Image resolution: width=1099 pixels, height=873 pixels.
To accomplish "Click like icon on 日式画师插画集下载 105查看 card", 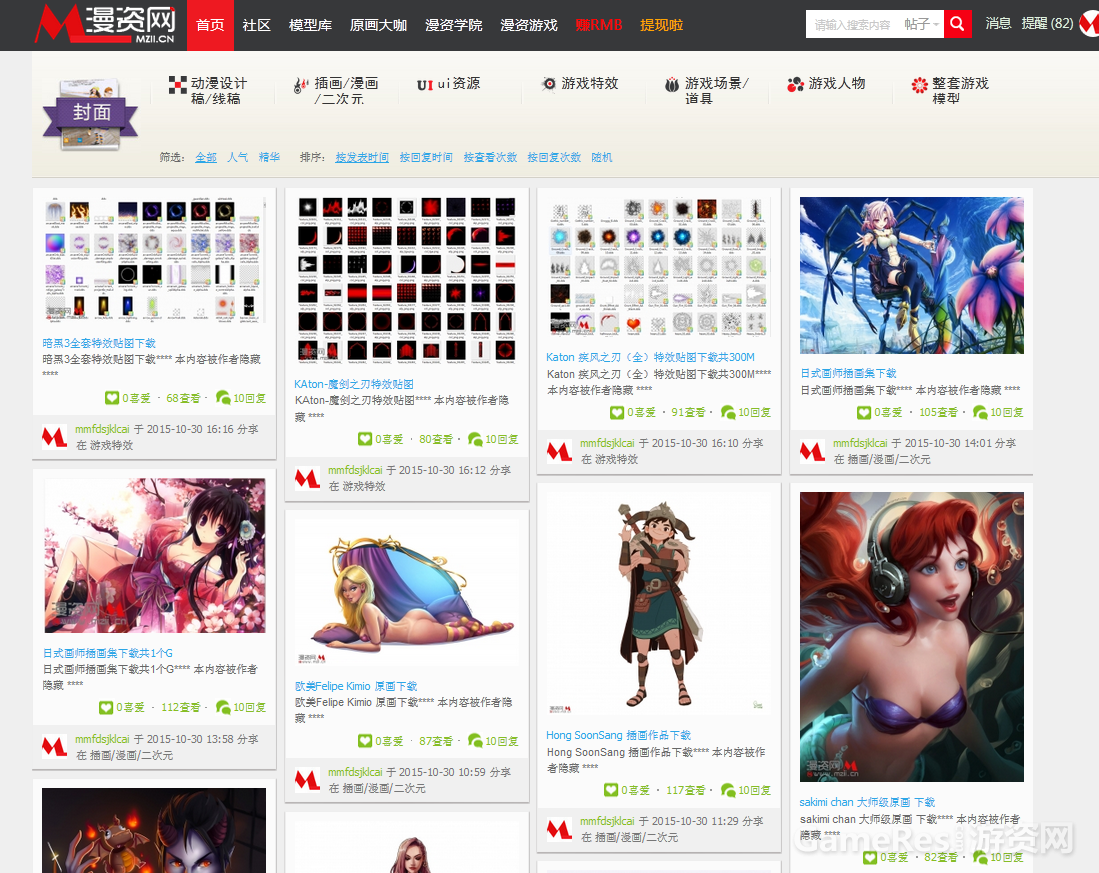I will pyautogui.click(x=864, y=413).
